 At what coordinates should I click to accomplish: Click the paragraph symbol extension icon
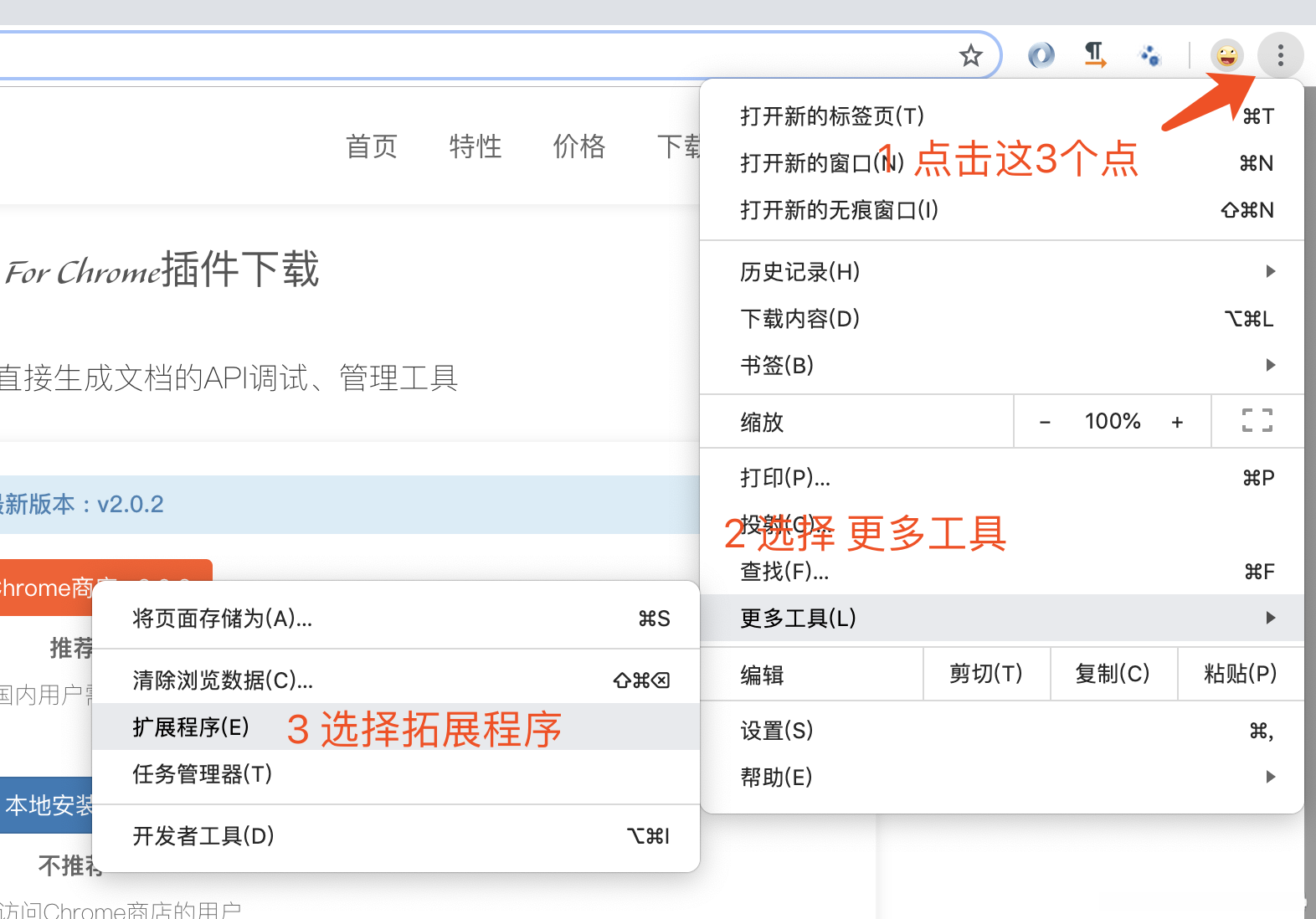[x=1095, y=55]
